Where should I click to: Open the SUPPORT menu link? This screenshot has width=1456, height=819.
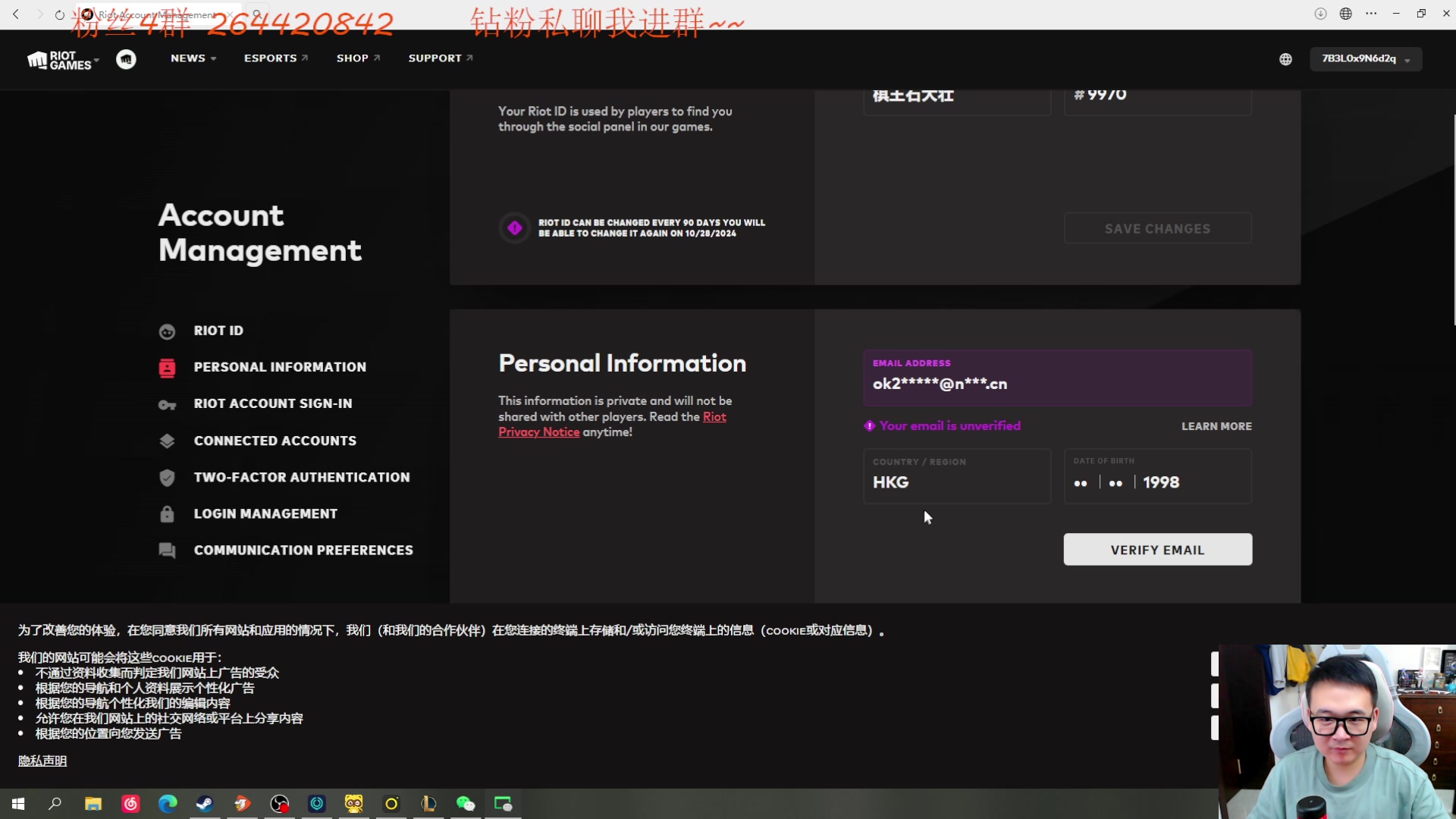(x=441, y=58)
